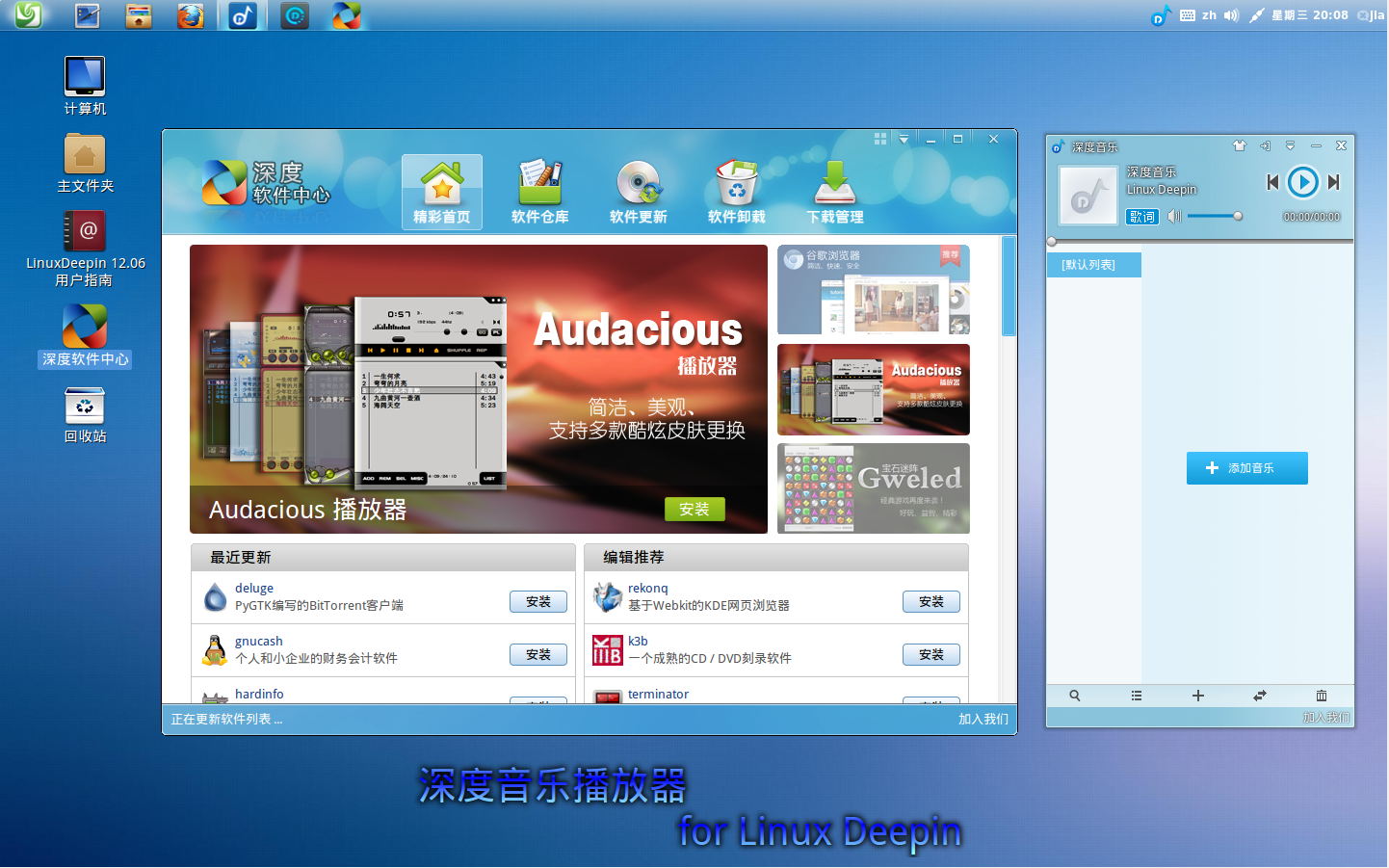The image size is (1389, 868).
Task: Select 深度软件中心 desktop icon
Action: point(85,336)
